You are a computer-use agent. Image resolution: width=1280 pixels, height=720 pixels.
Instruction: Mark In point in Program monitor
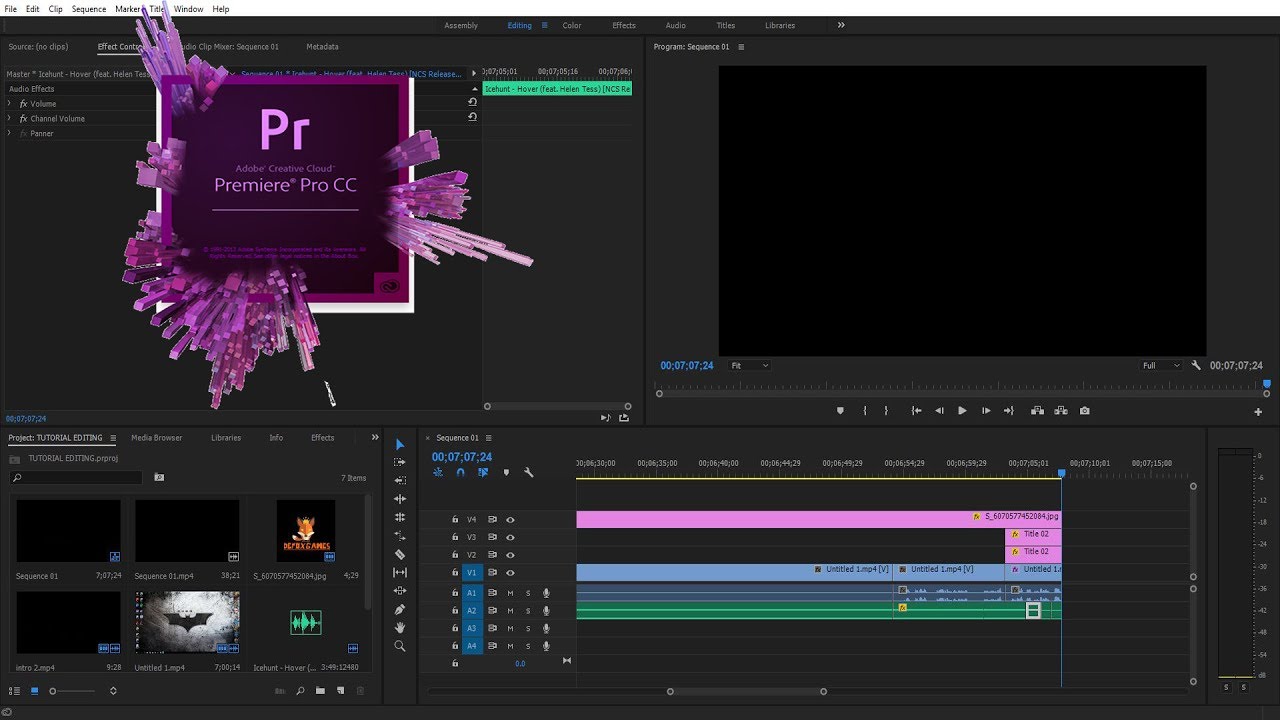tap(864, 410)
